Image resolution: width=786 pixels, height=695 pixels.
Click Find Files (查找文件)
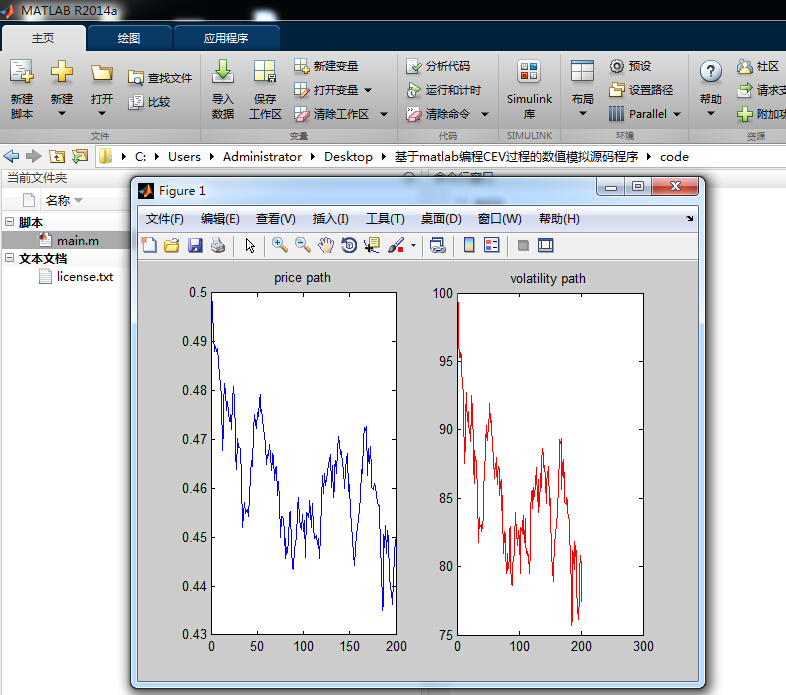tap(160, 78)
